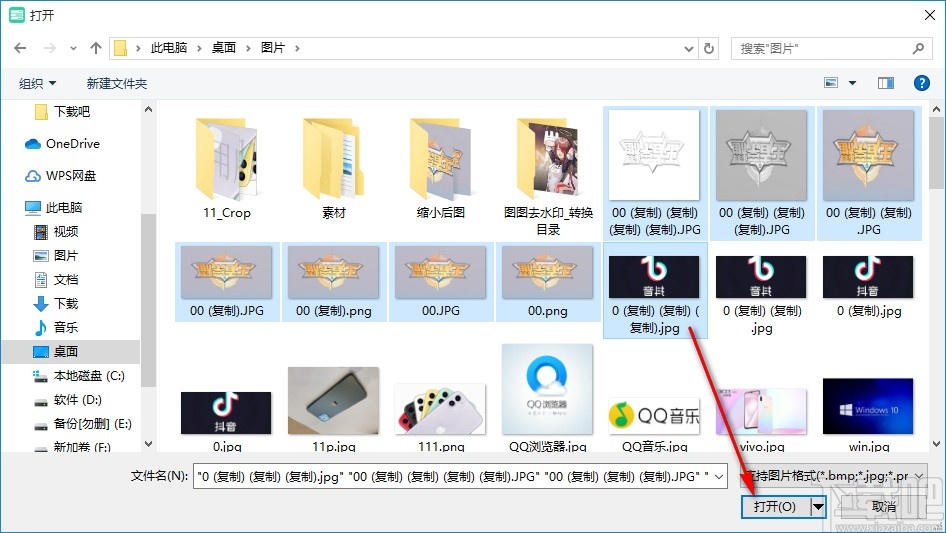Open the 打开 button's dropdown arrow

pyautogui.click(x=818, y=506)
